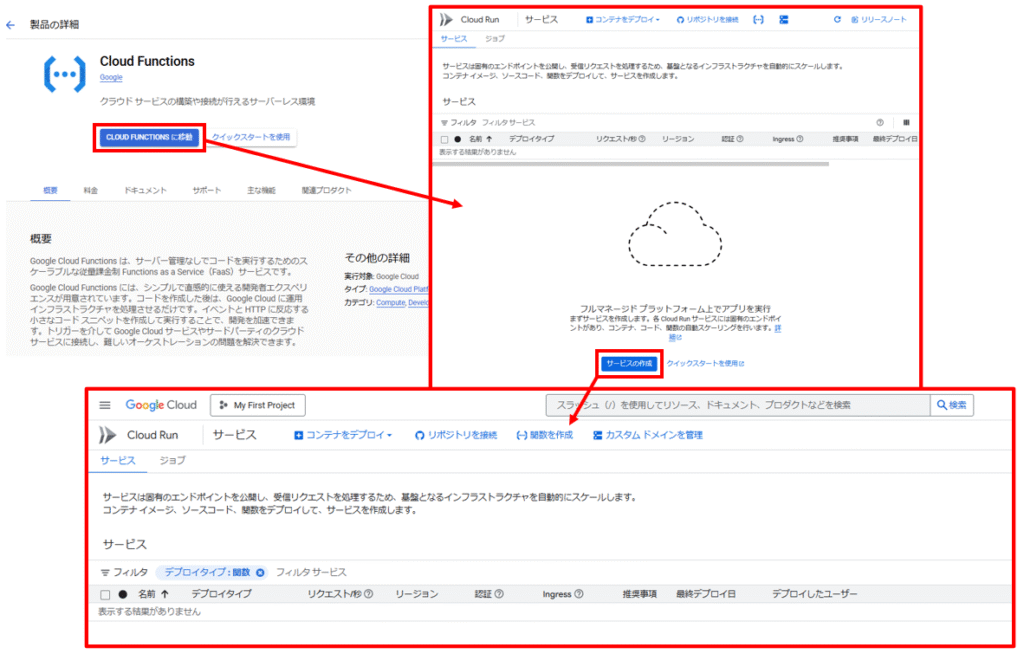Click カスタム ドメインを管理 in the toolbar
1024x654 pixels.
647,435
